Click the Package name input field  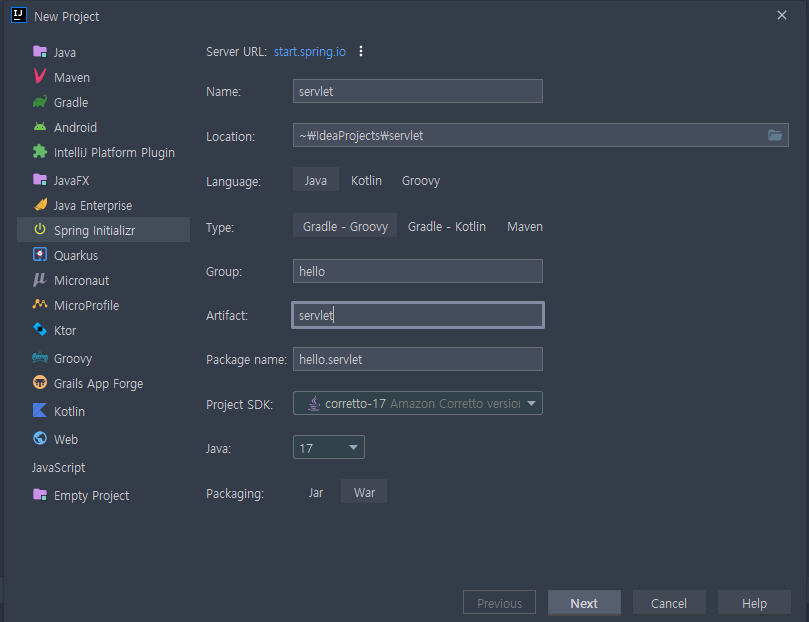pyautogui.click(x=417, y=359)
